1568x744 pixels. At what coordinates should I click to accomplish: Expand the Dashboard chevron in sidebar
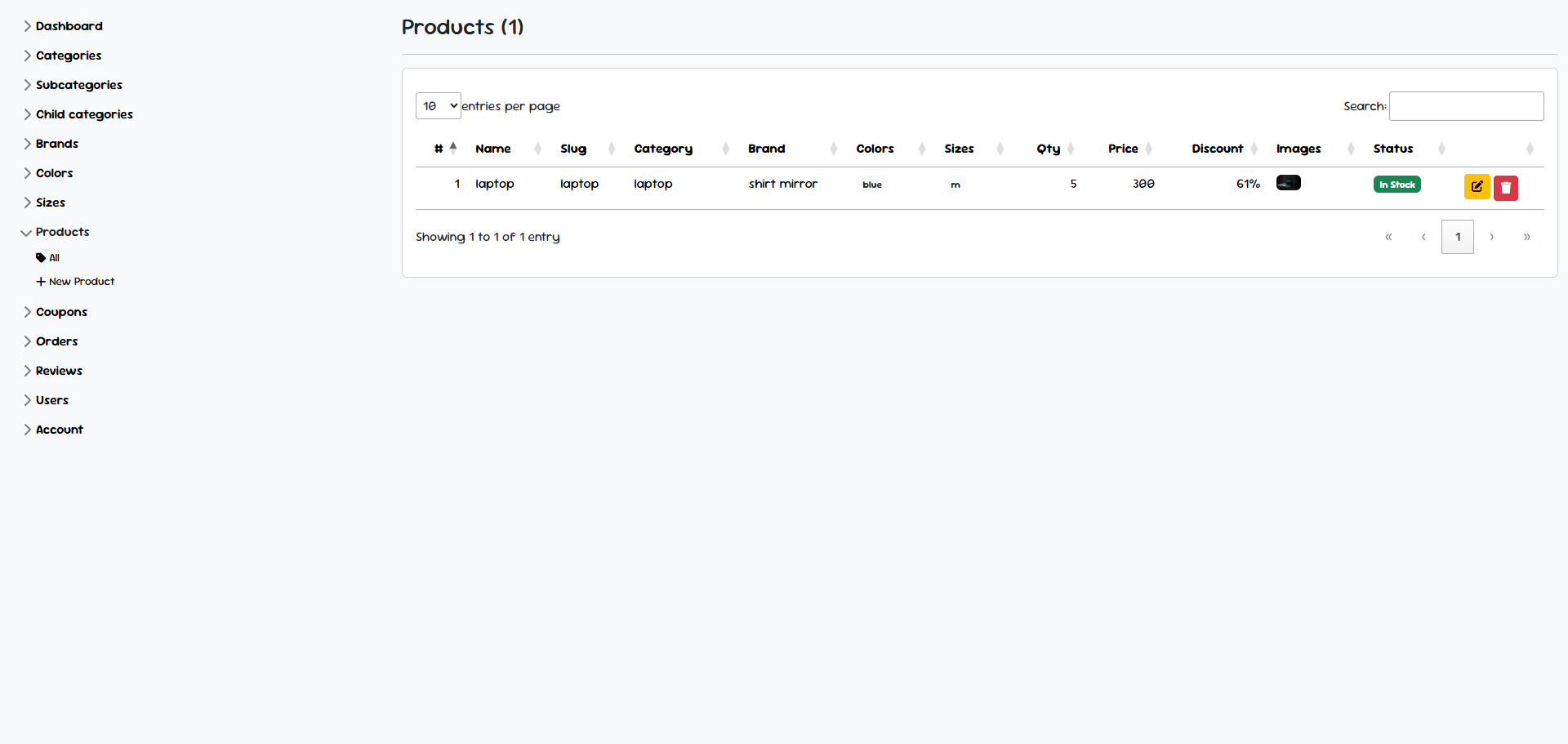coord(27,26)
